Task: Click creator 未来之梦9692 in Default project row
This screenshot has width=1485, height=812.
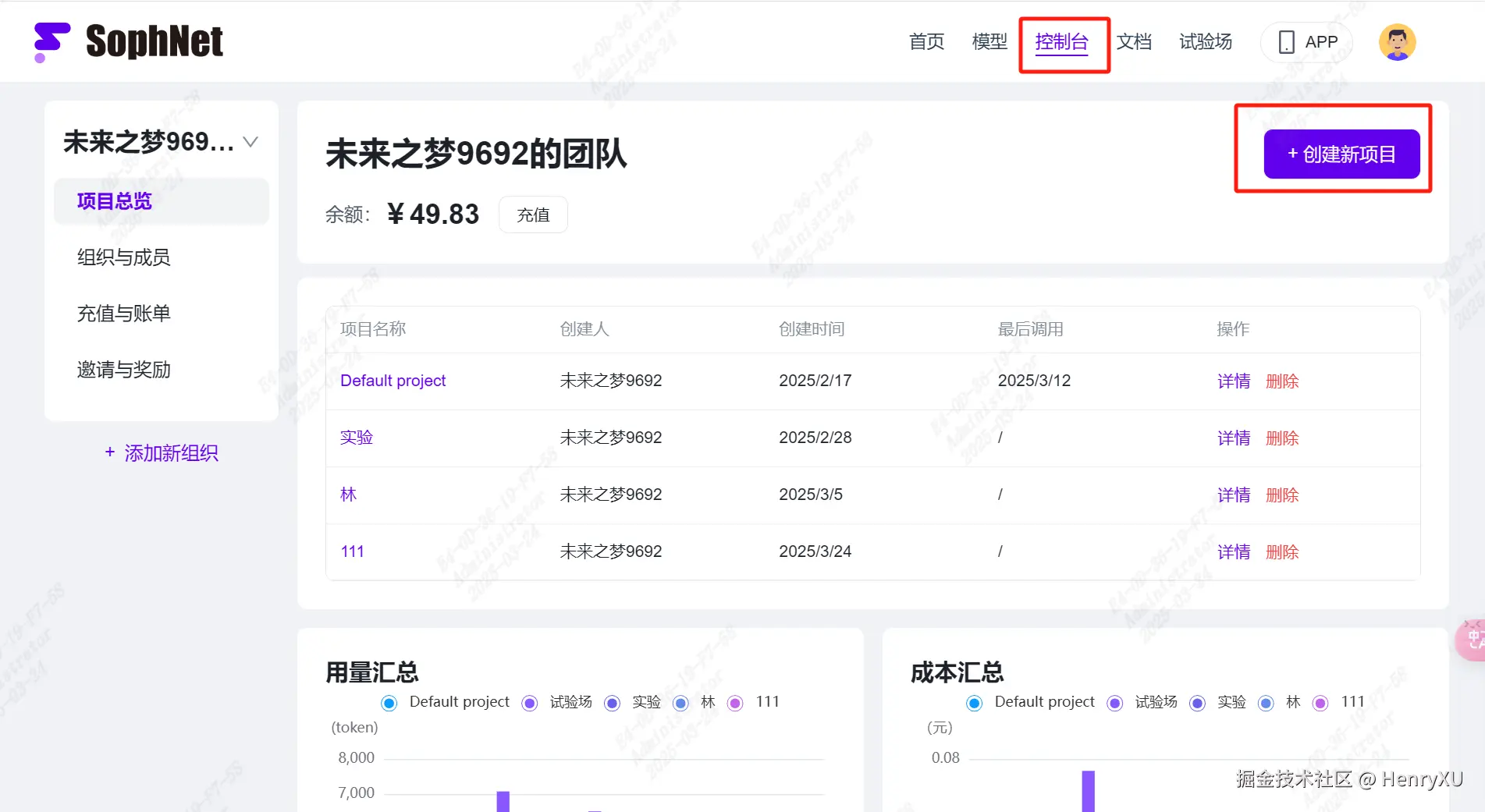Action: (x=611, y=381)
